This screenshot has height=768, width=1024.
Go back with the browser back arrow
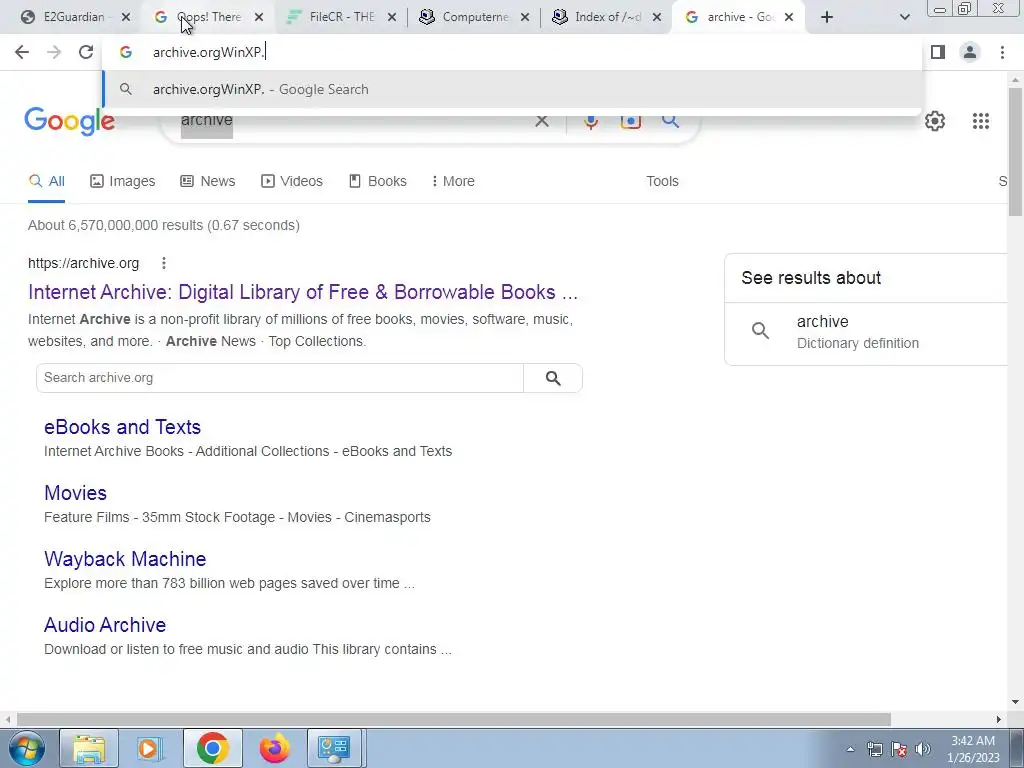click(x=22, y=52)
